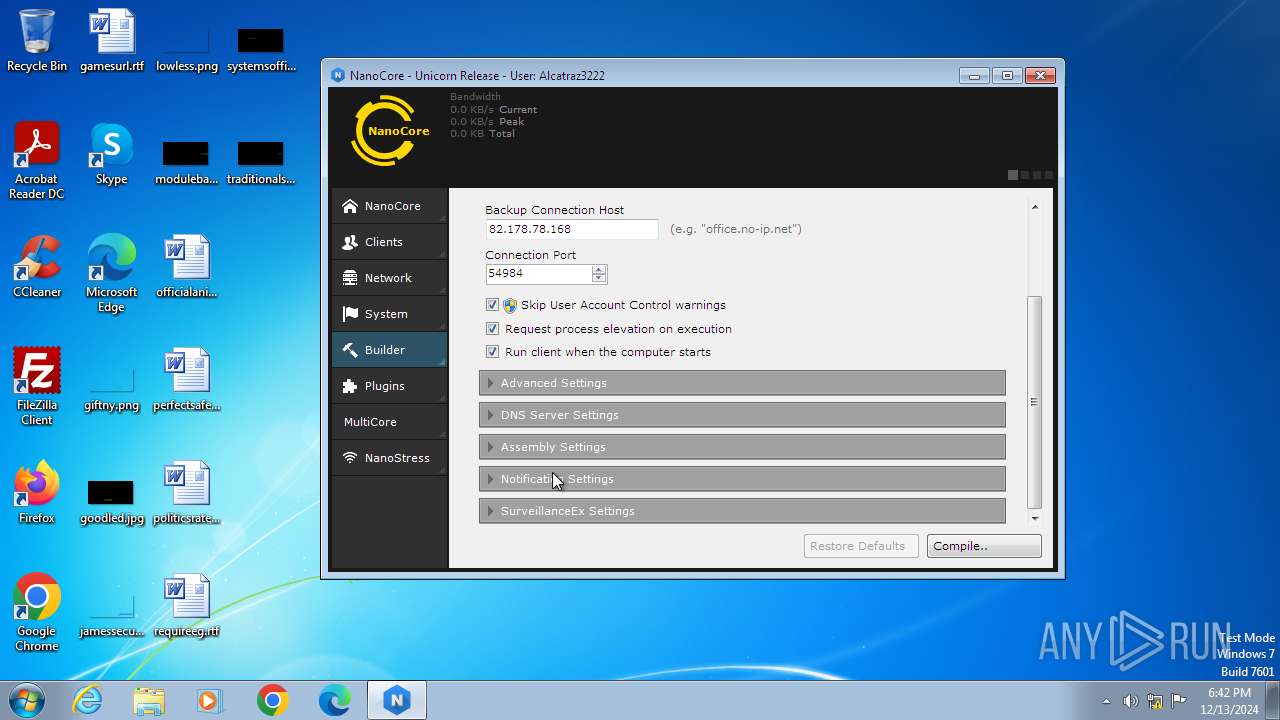Open the Clients section
1280x720 pixels.
click(389, 242)
